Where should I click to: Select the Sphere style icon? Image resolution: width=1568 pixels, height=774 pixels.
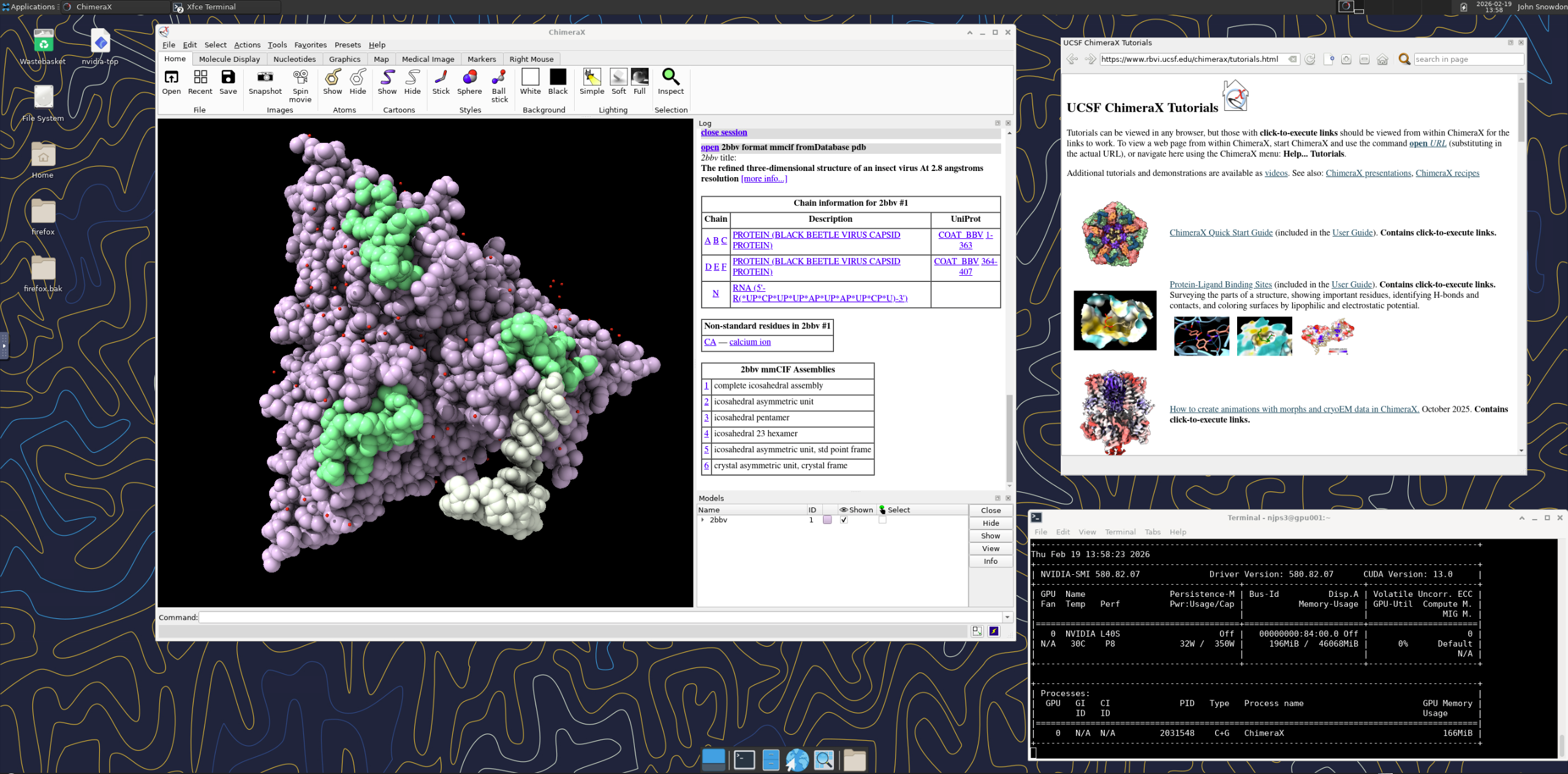tap(469, 78)
